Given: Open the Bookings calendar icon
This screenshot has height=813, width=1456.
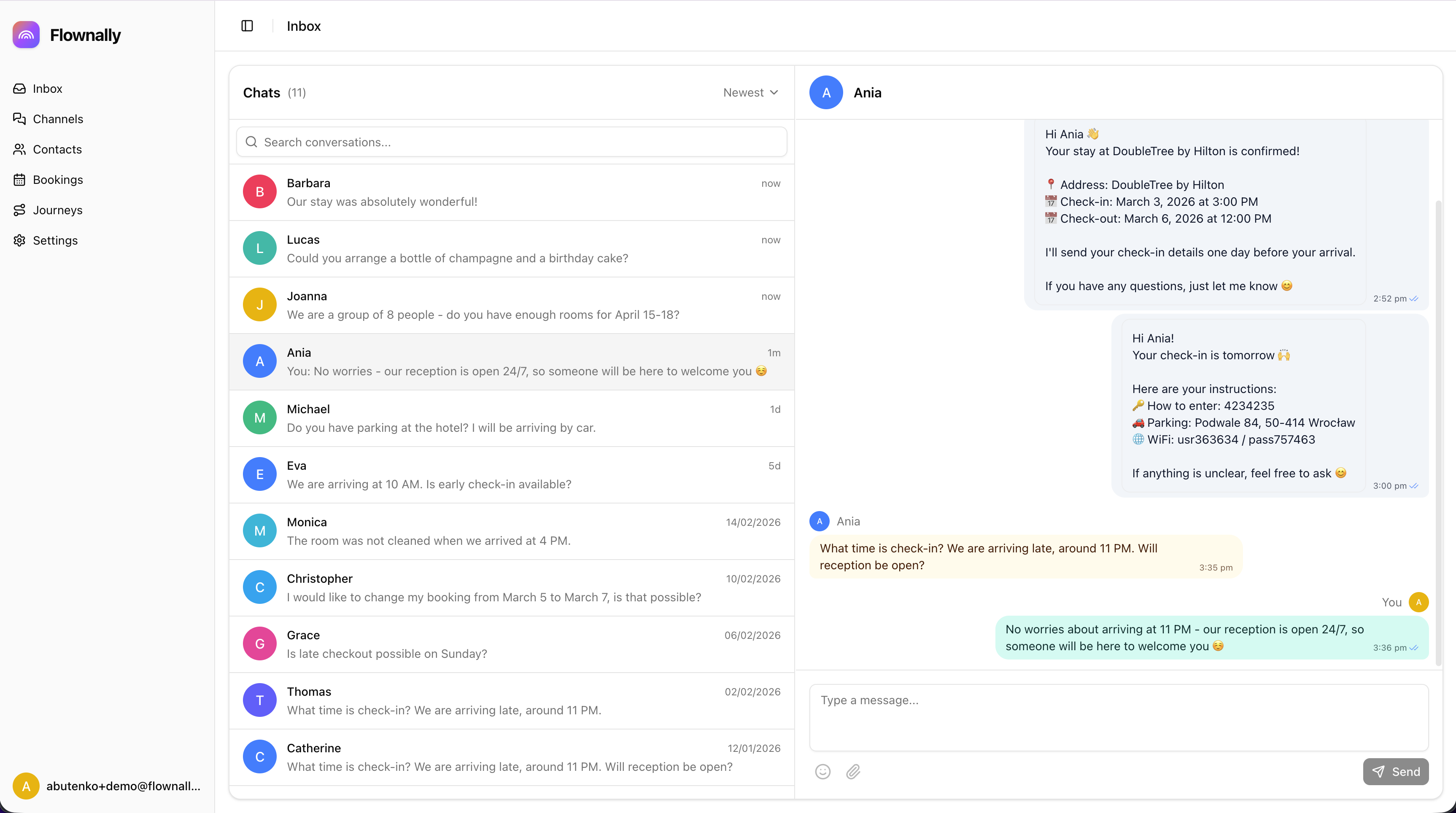Looking at the screenshot, I should click(19, 180).
